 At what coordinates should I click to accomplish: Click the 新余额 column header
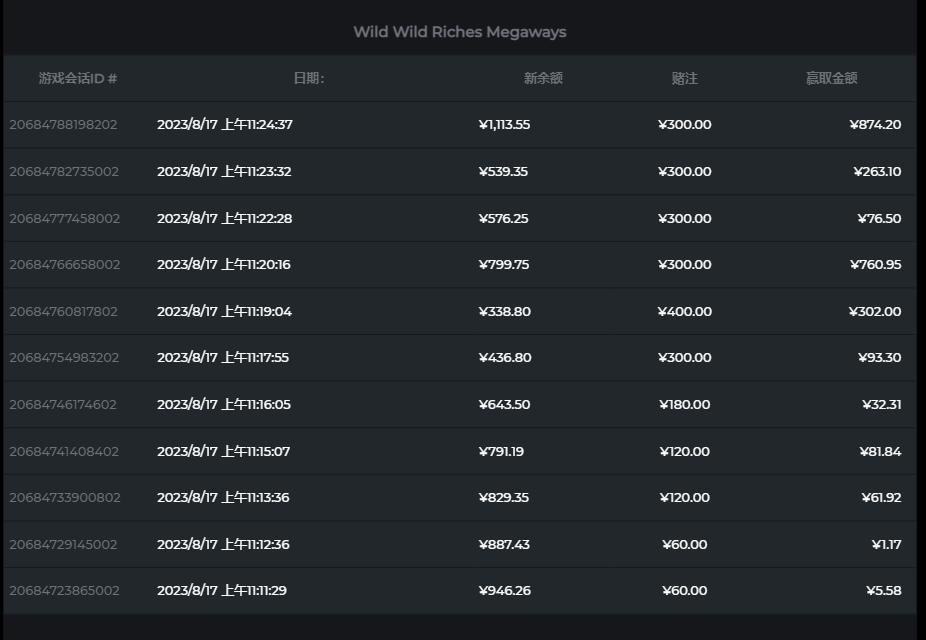coord(543,78)
